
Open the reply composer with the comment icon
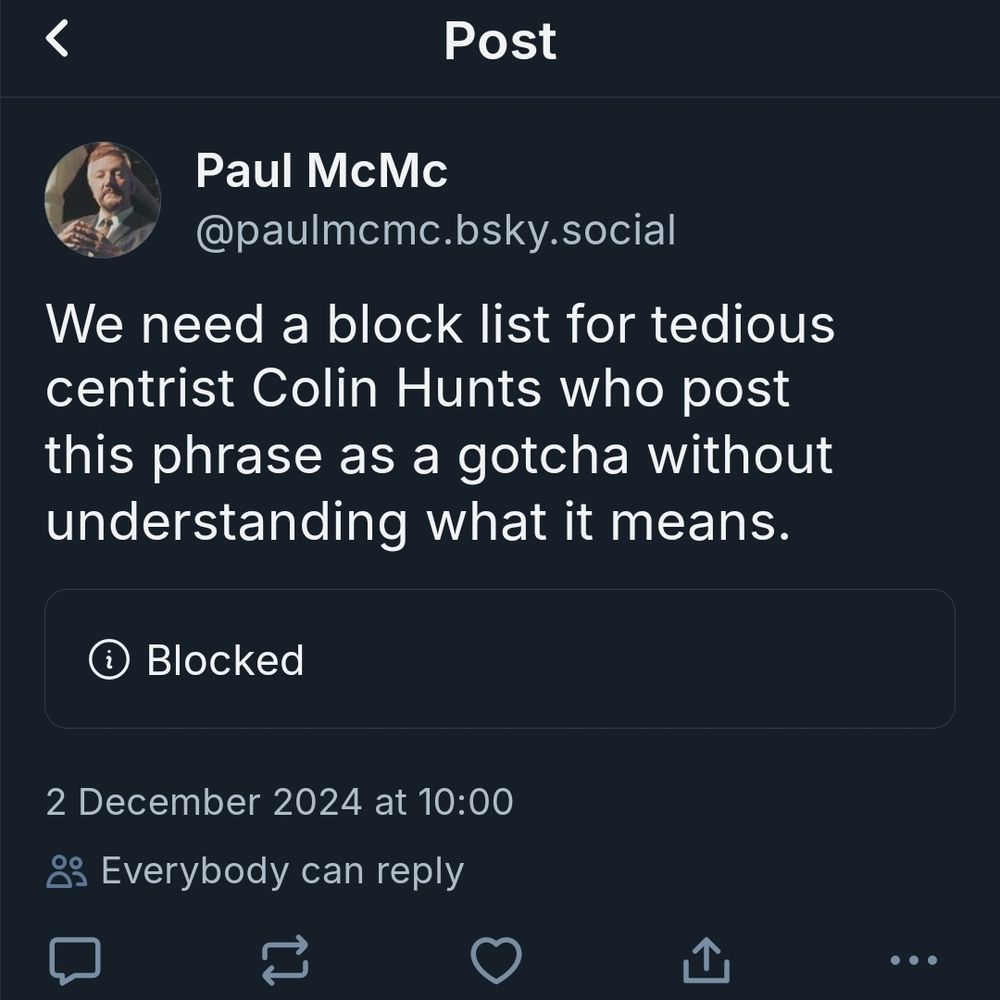click(73, 962)
